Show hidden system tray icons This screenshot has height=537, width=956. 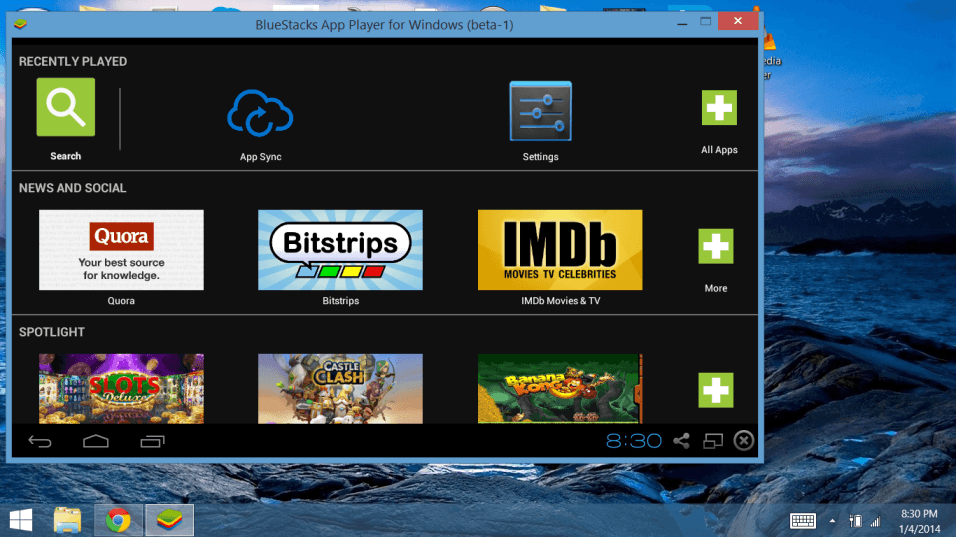click(x=832, y=521)
